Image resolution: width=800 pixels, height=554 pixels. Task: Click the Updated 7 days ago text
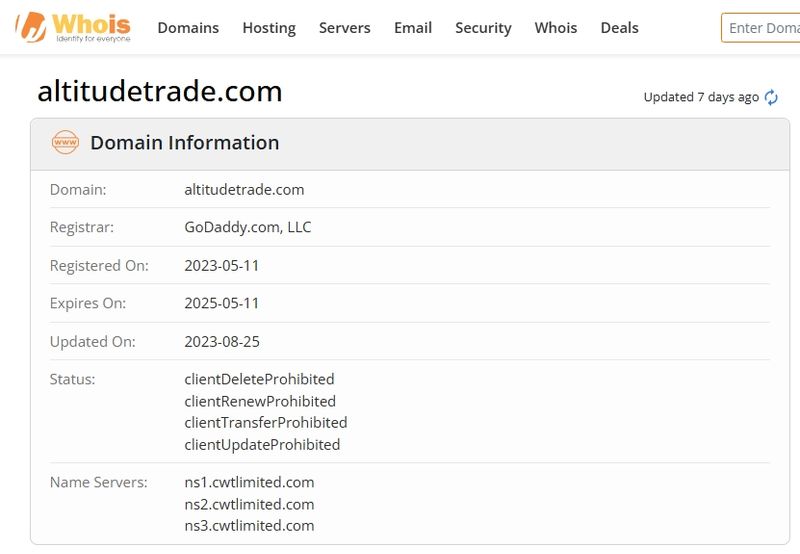[701, 97]
